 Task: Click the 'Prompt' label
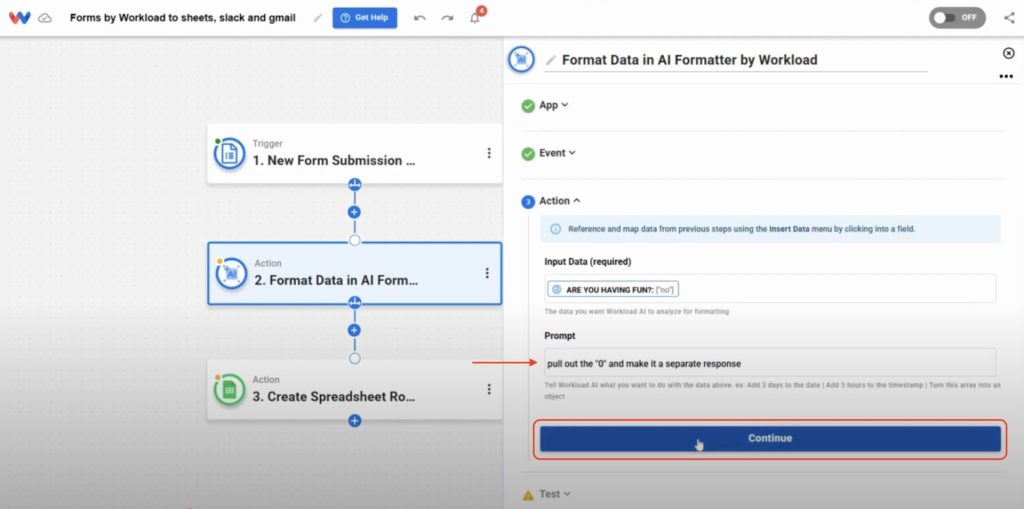[x=560, y=336]
